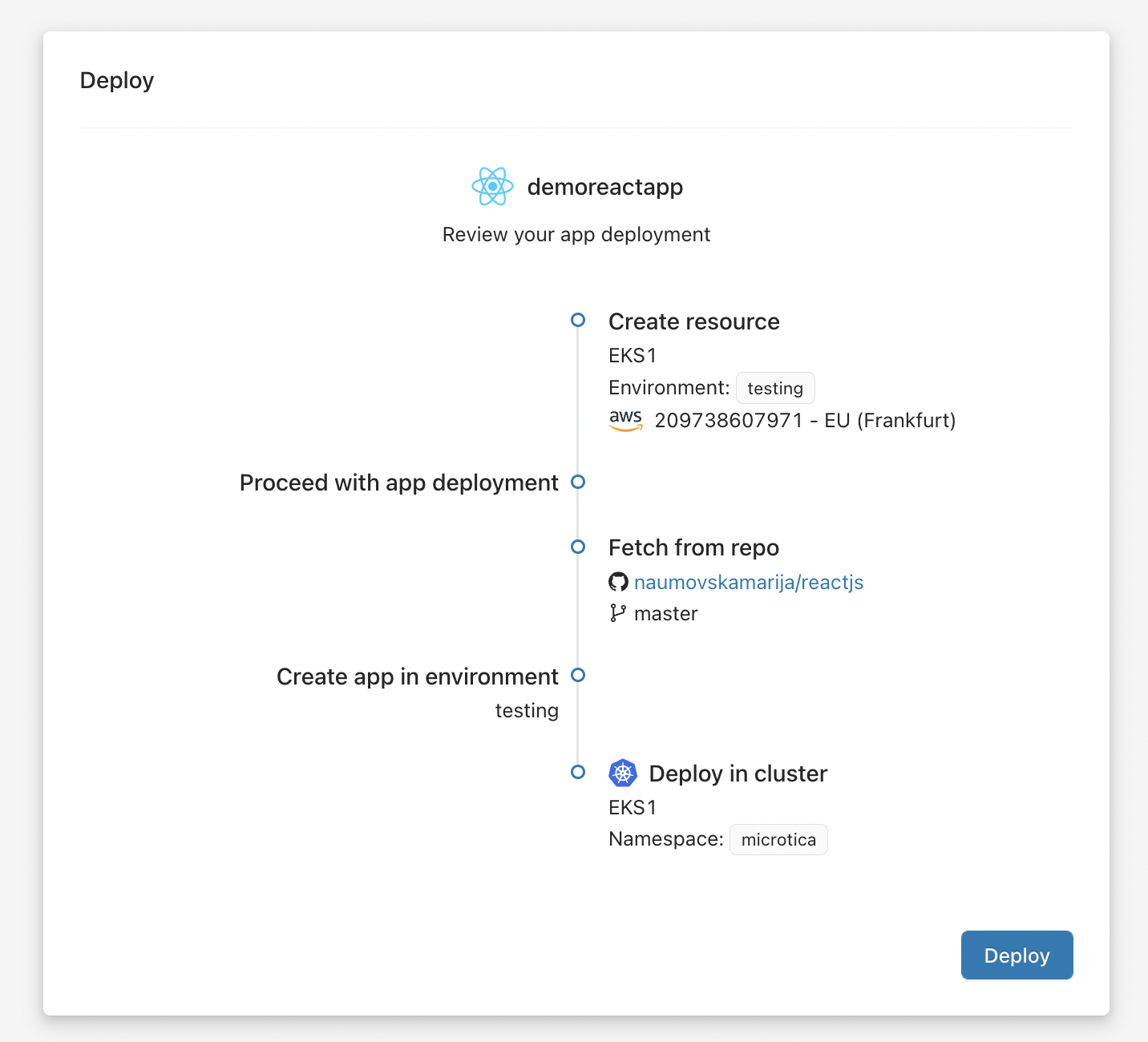Click the demoreactapp title text
The image size is (1148, 1042).
tap(604, 186)
